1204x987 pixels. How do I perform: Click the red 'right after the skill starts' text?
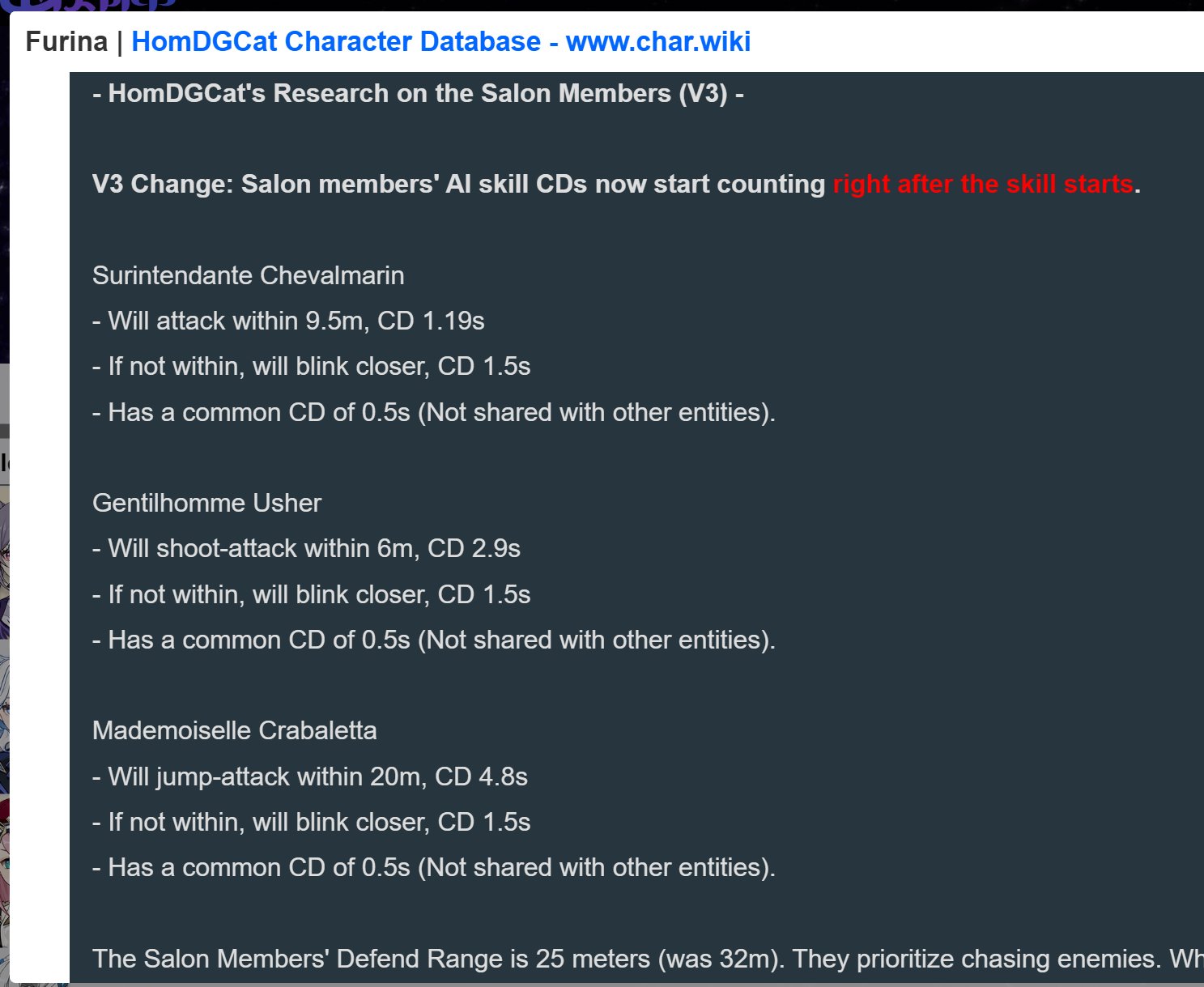pos(982,184)
